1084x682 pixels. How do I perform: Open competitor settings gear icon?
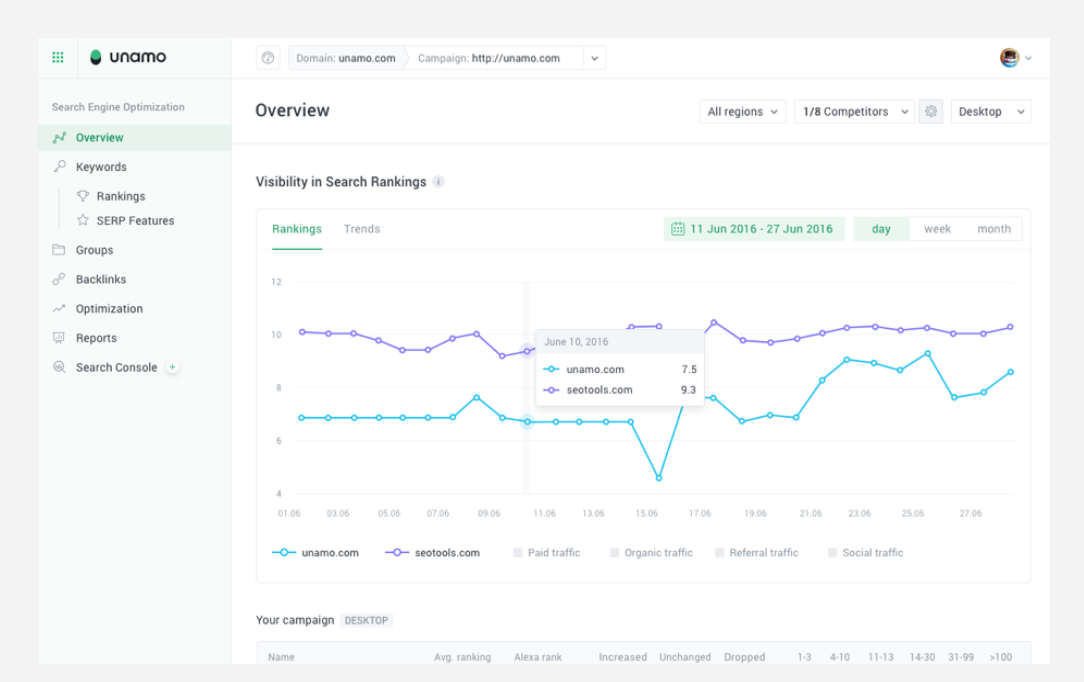(931, 111)
